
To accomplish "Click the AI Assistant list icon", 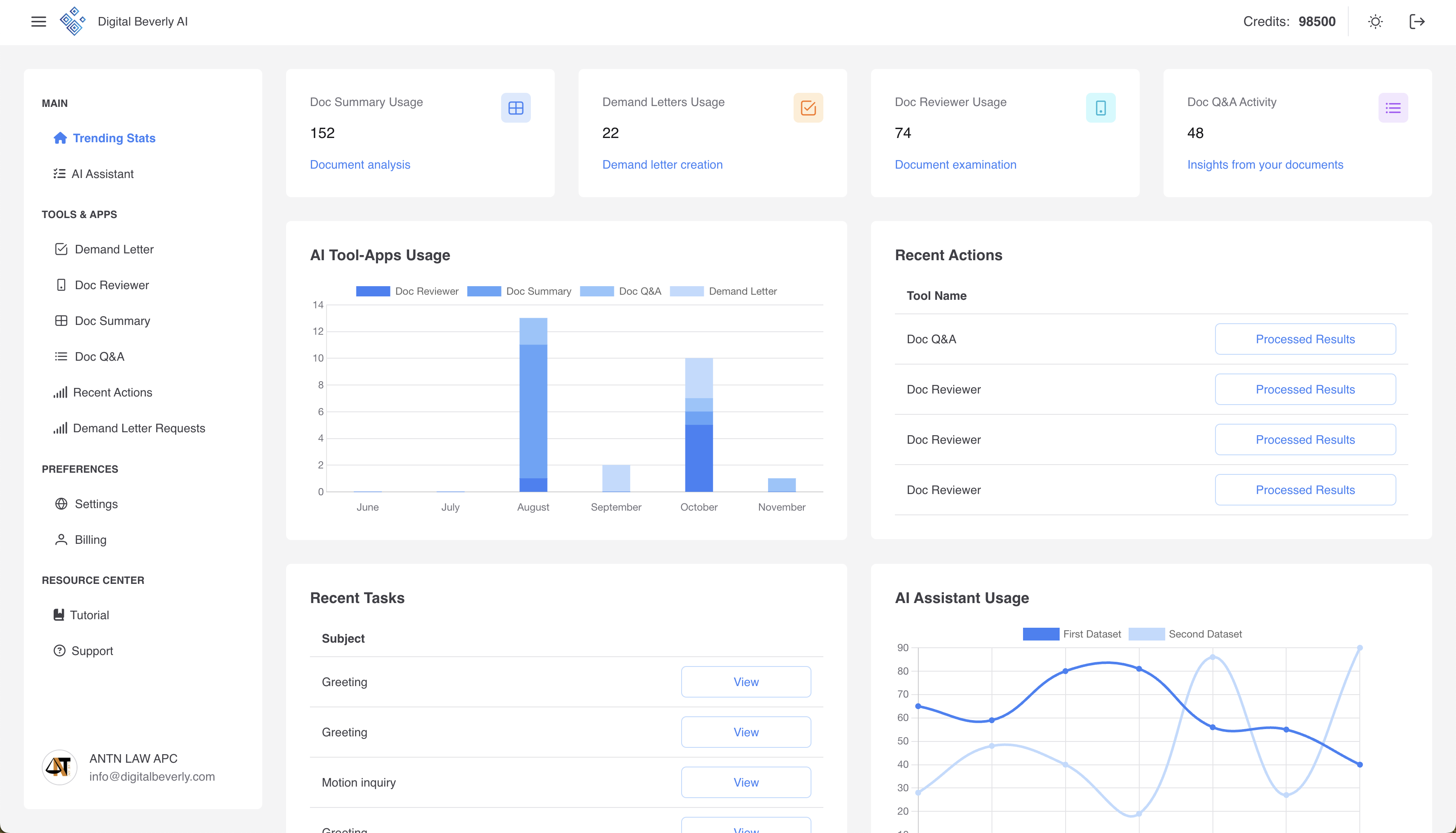I will click(x=60, y=173).
